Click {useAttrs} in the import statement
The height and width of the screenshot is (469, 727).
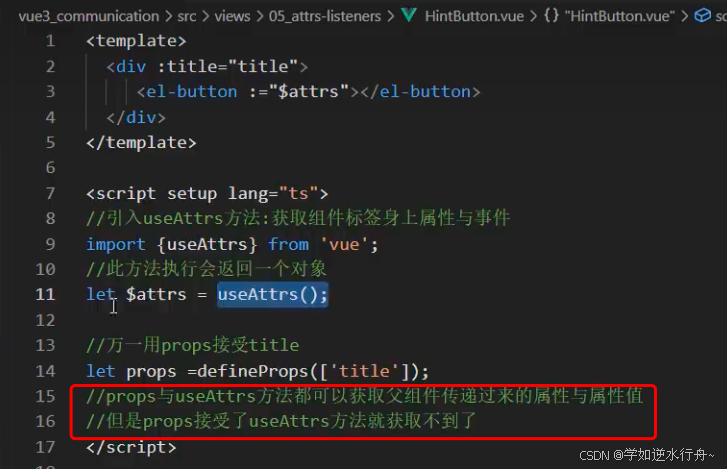(207, 244)
